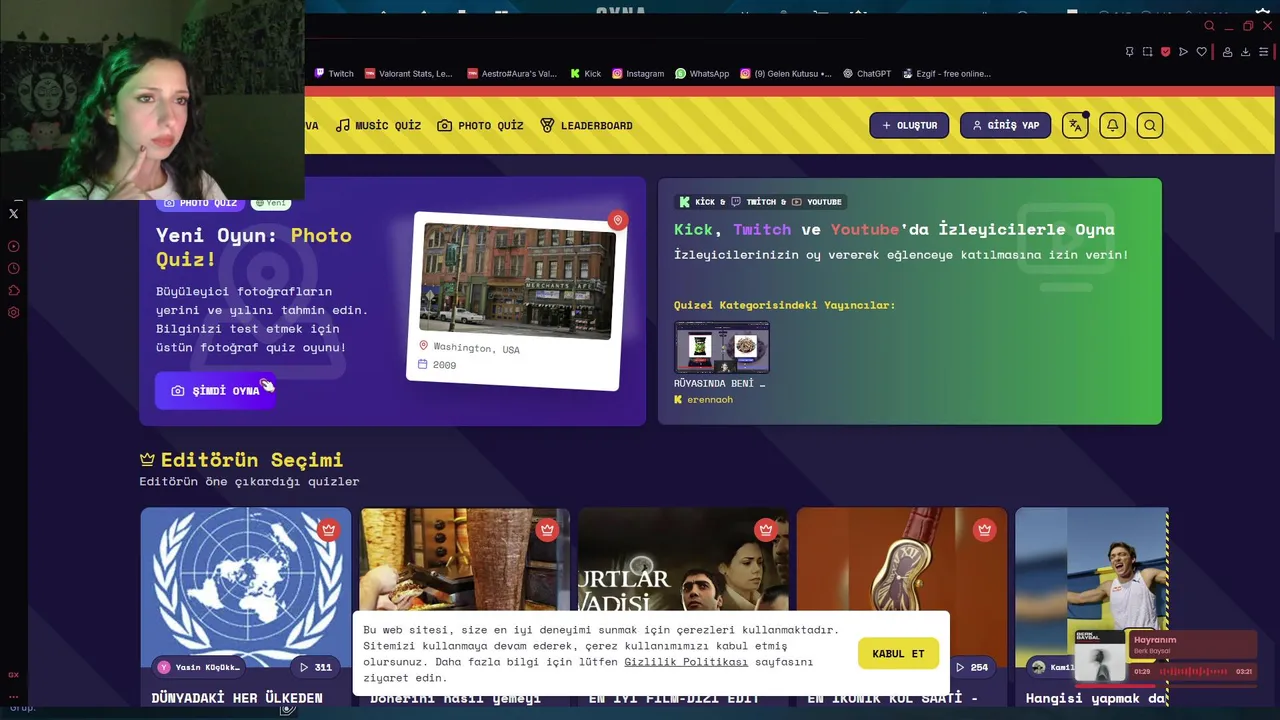Click 'DÜNYADAKİ HER ÜLKEDEN' quiz title
Screen dimensions: 1280x720
point(237,698)
